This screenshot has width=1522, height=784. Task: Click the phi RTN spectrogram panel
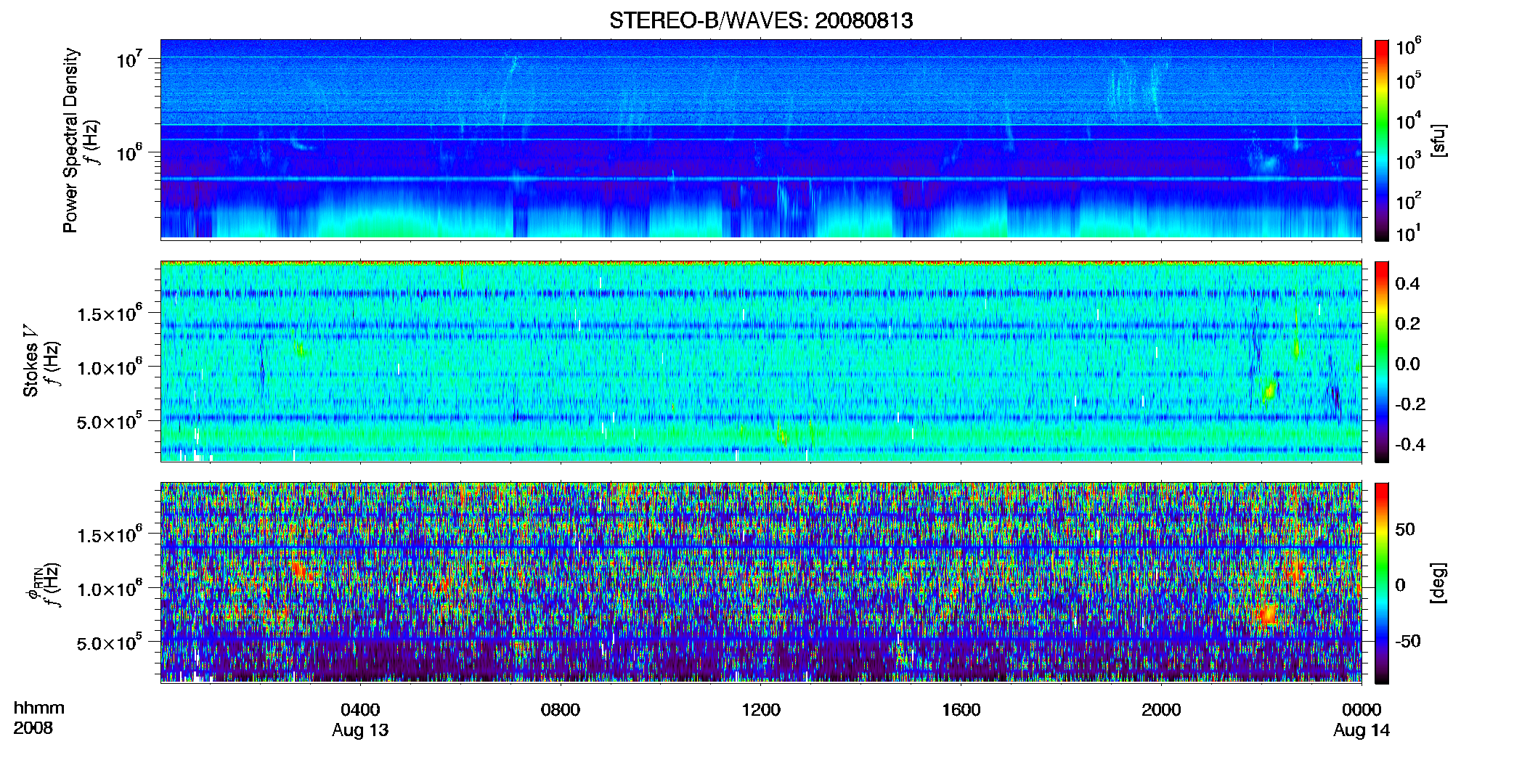click(761, 583)
